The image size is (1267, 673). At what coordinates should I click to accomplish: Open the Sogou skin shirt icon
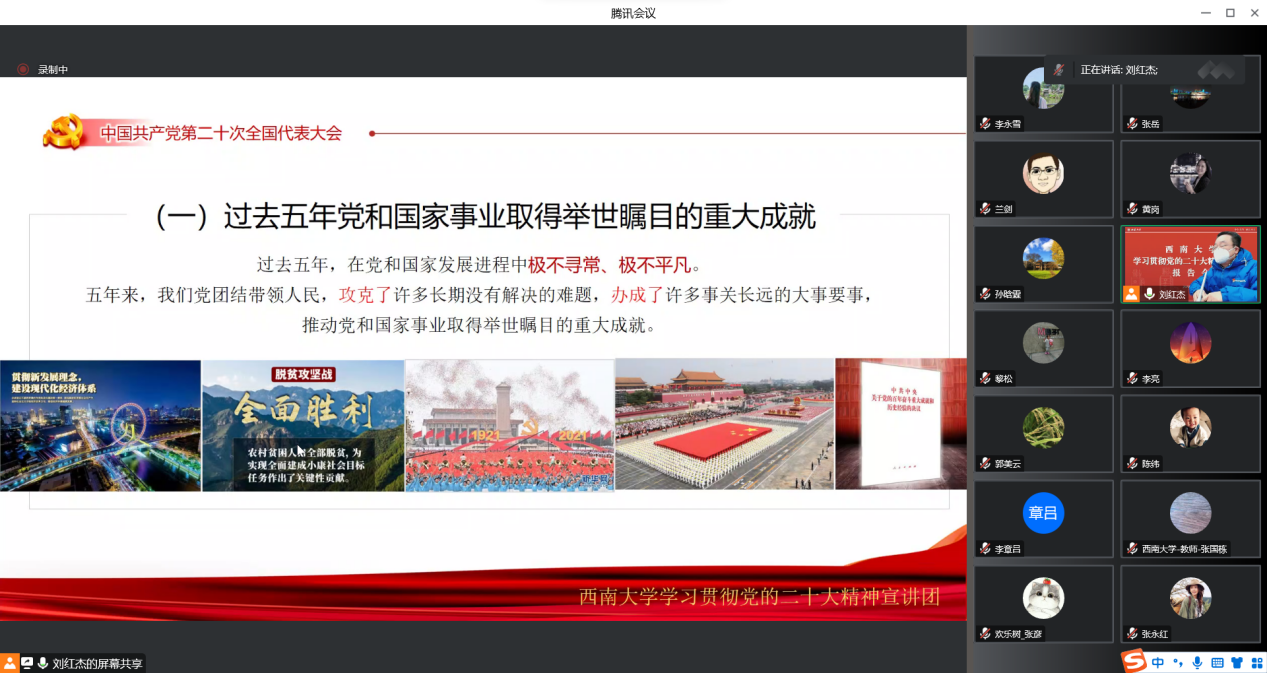pyautogui.click(x=1236, y=662)
